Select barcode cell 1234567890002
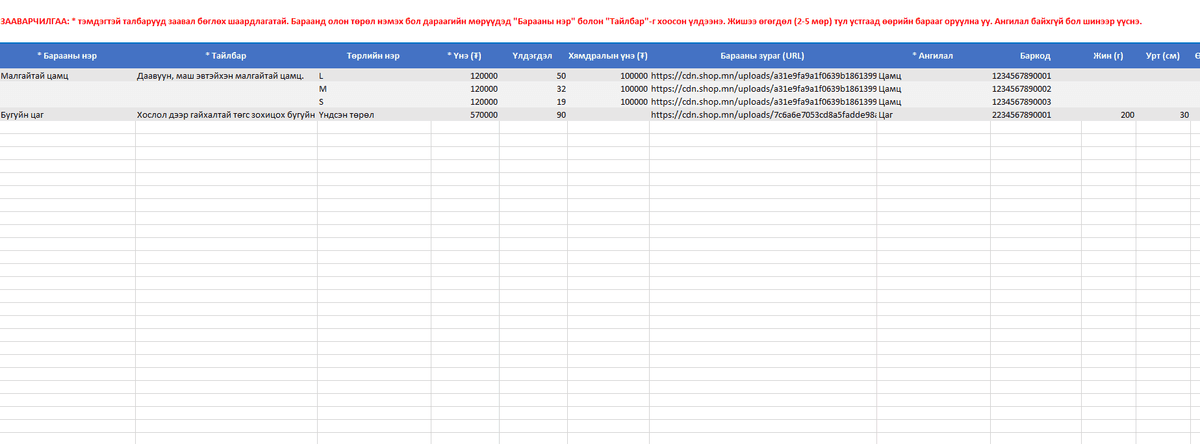This screenshot has width=1200, height=444. click(1021, 88)
